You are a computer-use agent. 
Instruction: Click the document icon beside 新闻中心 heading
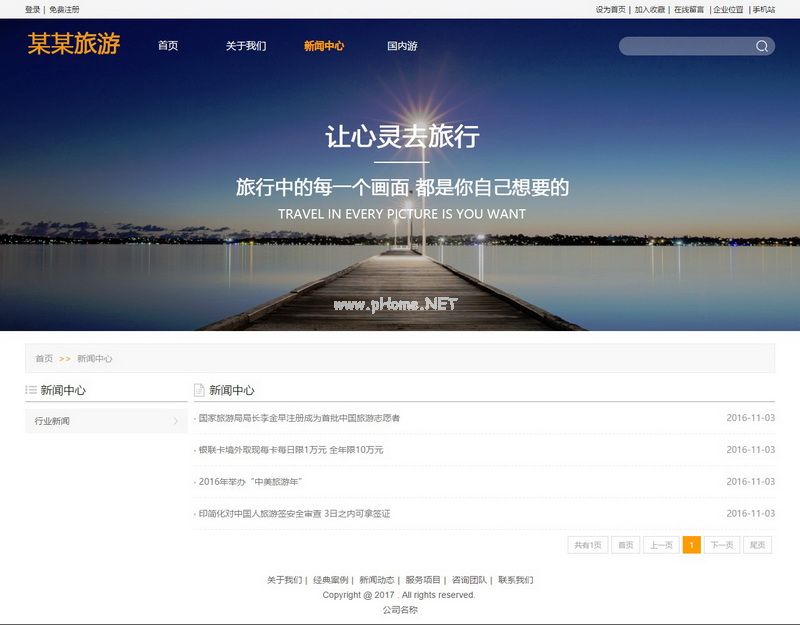pos(199,390)
